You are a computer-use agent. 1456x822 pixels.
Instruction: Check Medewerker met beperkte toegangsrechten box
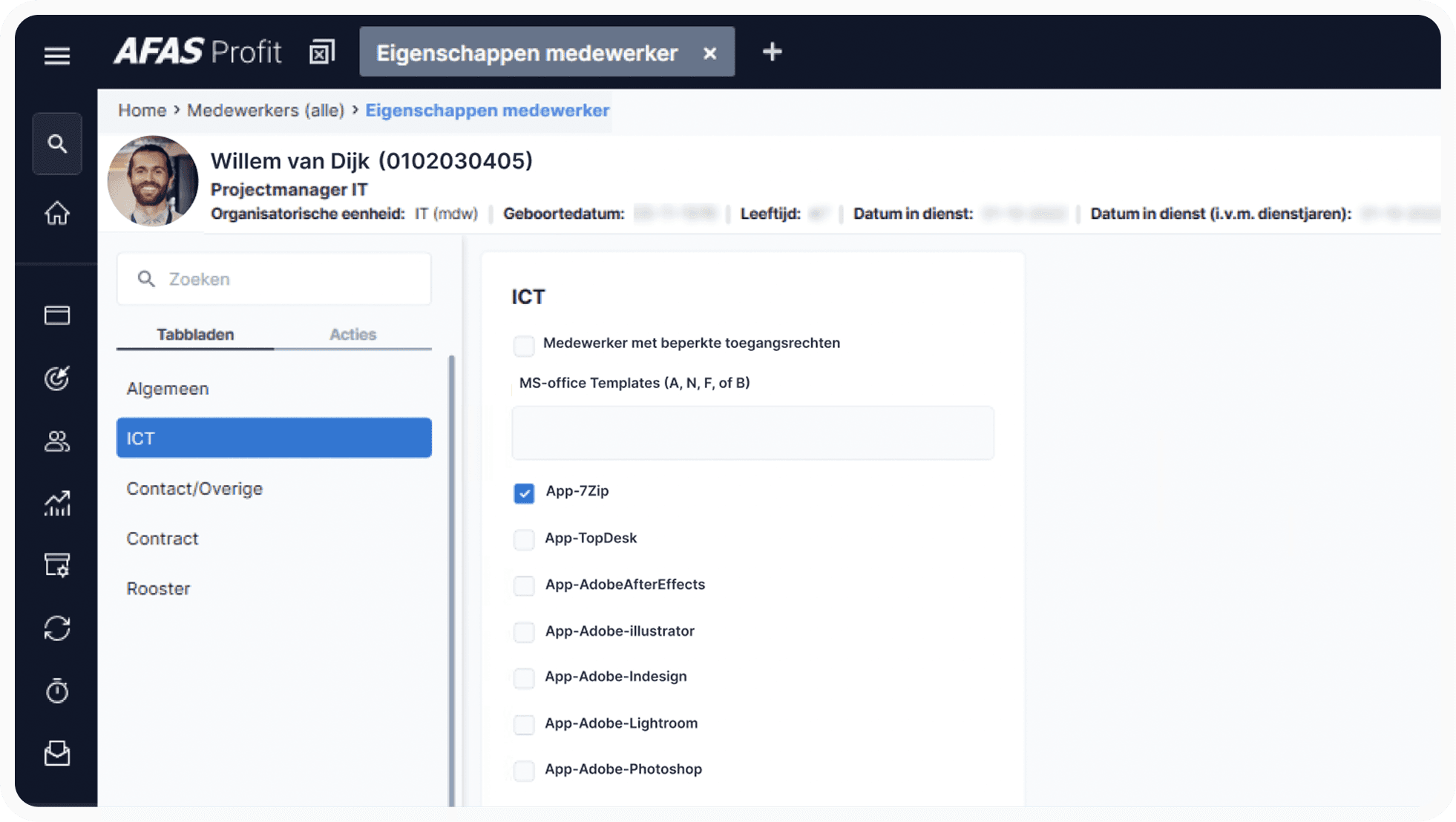pyautogui.click(x=524, y=345)
